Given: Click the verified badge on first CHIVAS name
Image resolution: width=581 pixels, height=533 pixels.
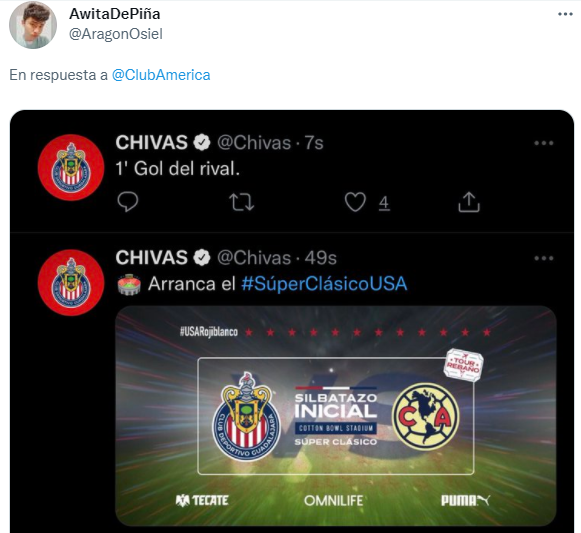Looking at the screenshot, I should coord(202,143).
